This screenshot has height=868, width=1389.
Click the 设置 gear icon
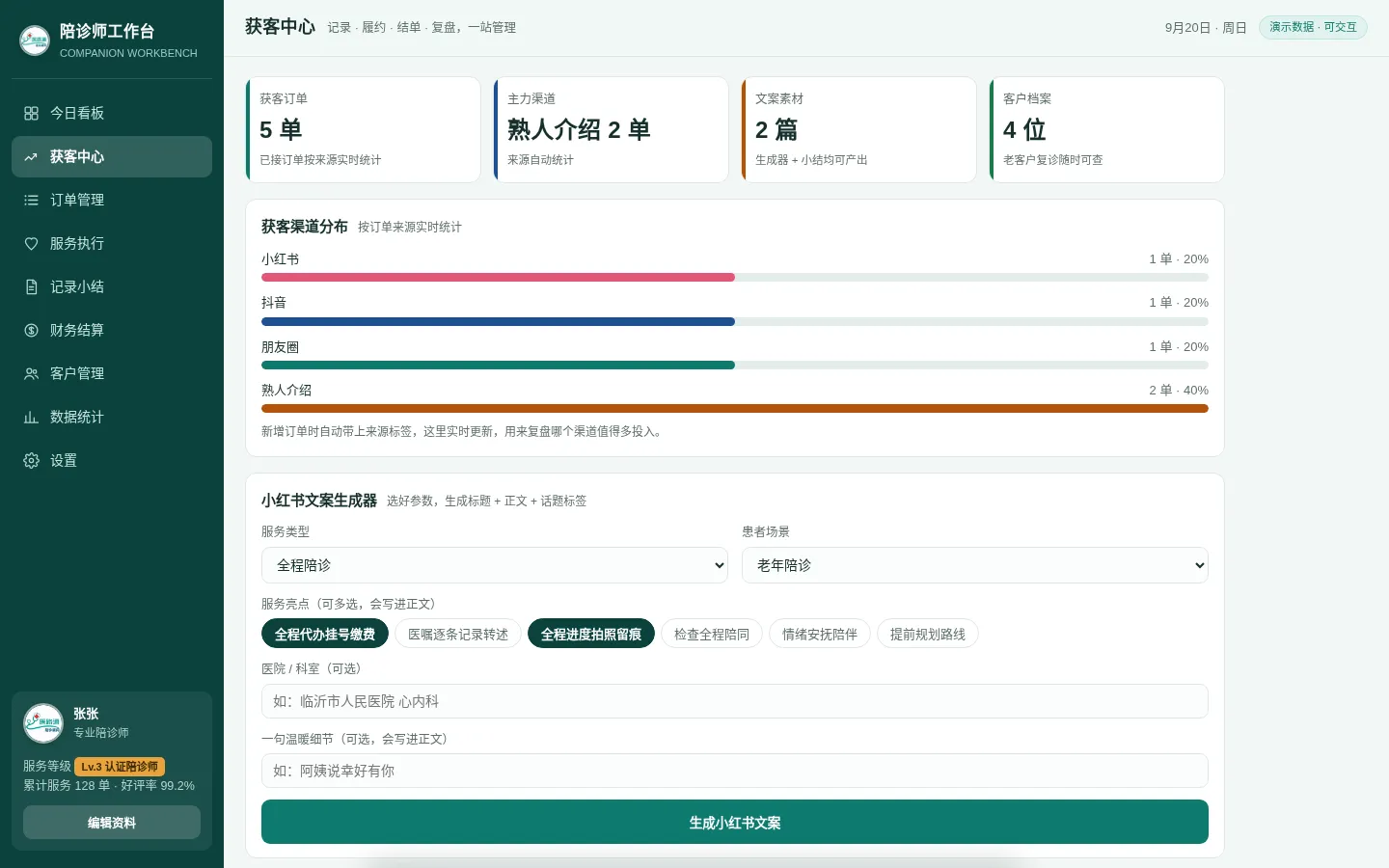(x=31, y=460)
